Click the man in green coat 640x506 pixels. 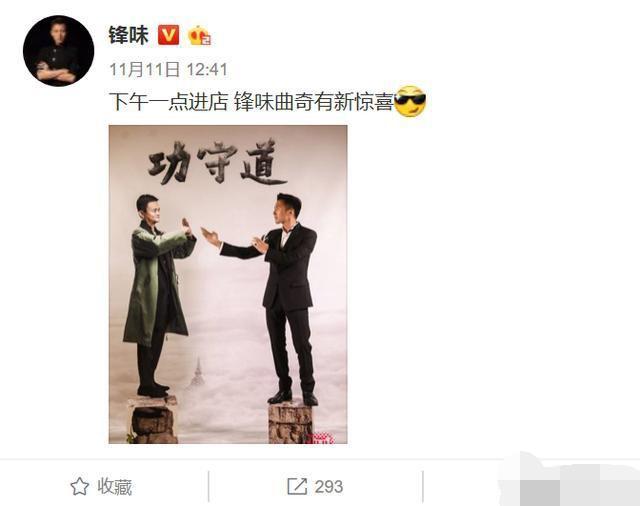pyautogui.click(x=158, y=295)
